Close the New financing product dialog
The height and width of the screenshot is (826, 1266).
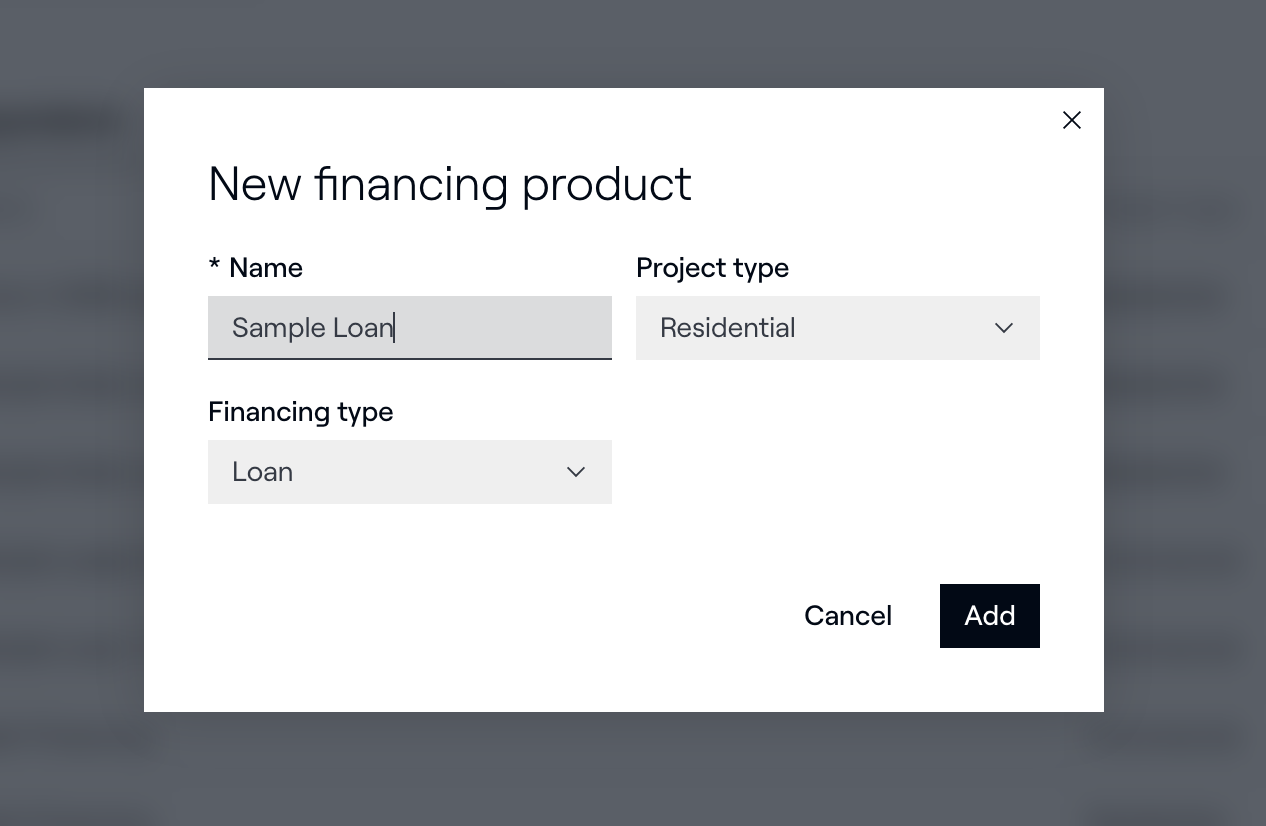[1072, 120]
